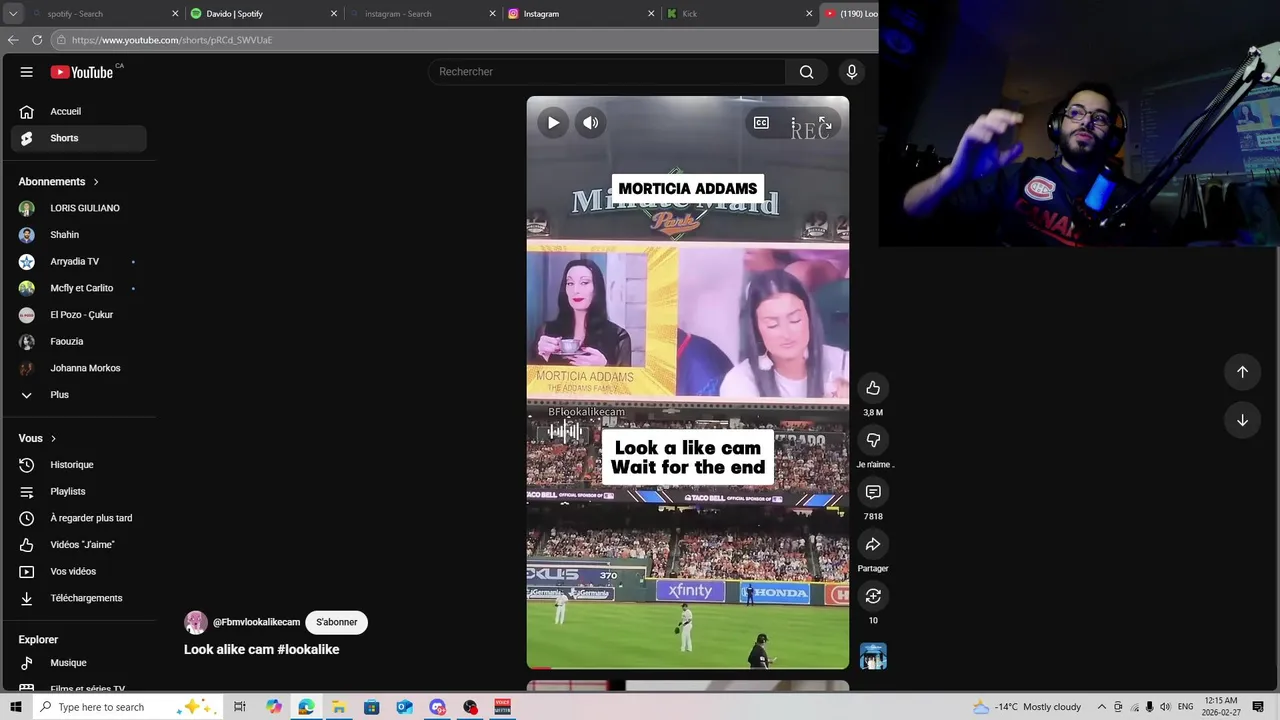Go to the previous Short with up arrow
The image size is (1280, 720).
(x=1242, y=372)
